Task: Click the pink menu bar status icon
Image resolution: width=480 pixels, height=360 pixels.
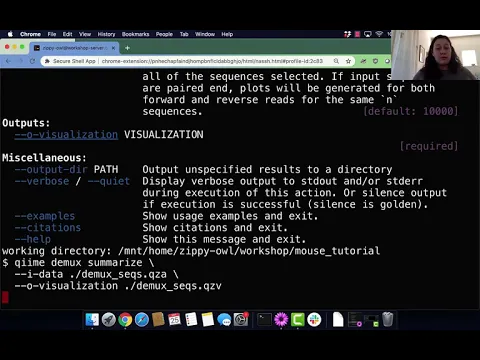Action: tap(357, 34)
